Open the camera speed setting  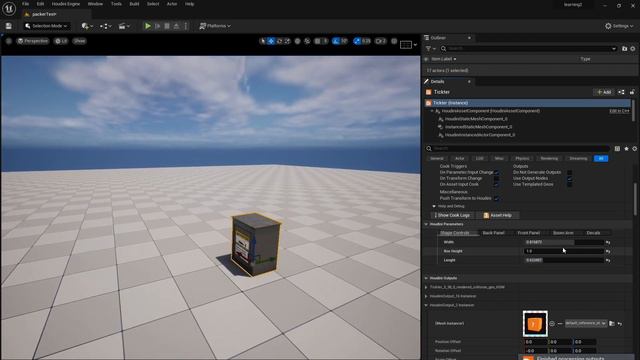click(x=380, y=41)
